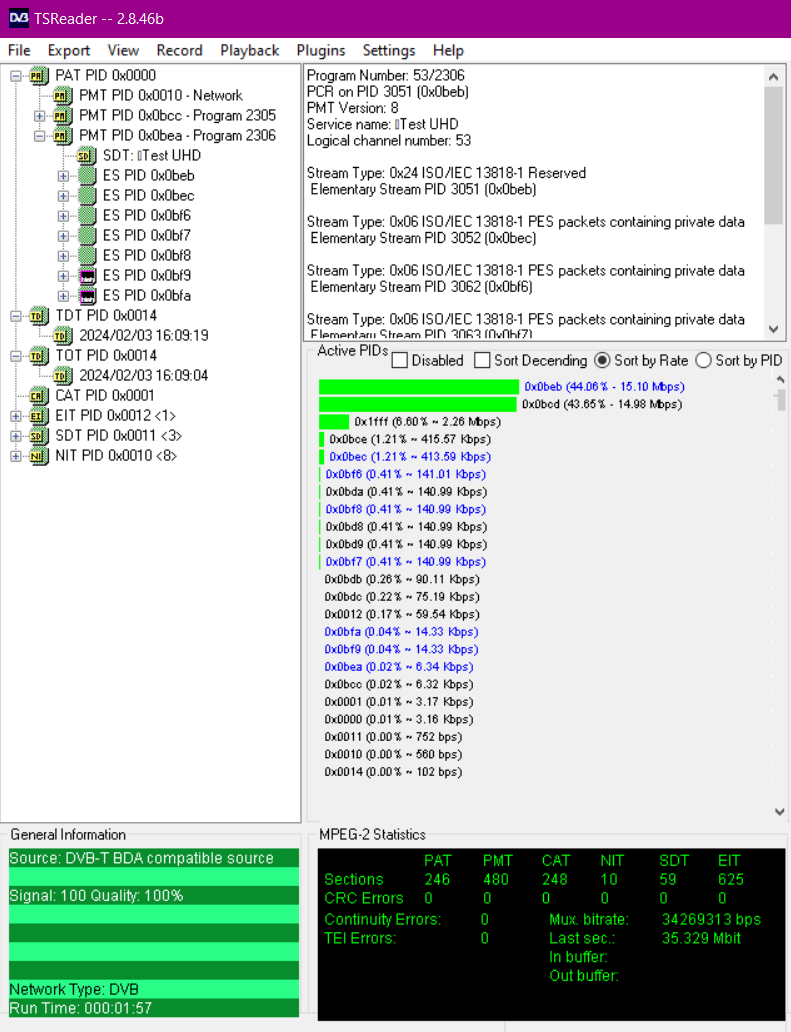This screenshot has width=791, height=1032.
Task: Select the EIT PID 0x0012 icon
Action: (x=39, y=416)
